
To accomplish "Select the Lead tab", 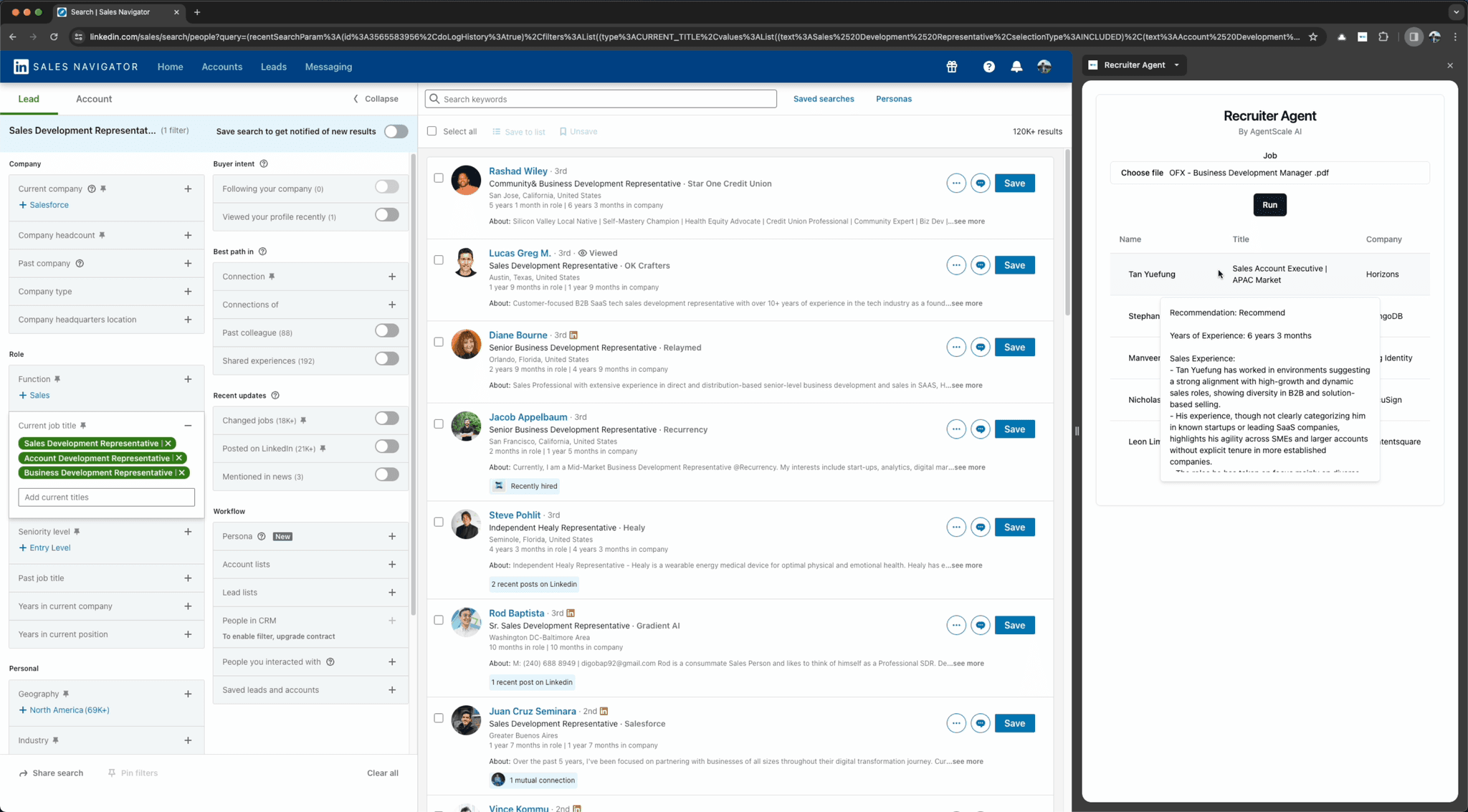I will pos(29,99).
